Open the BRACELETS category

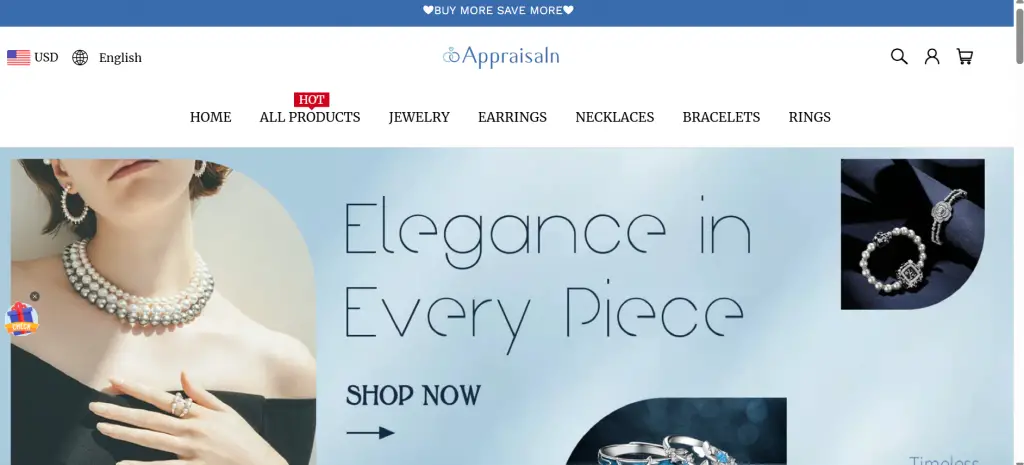pos(721,117)
